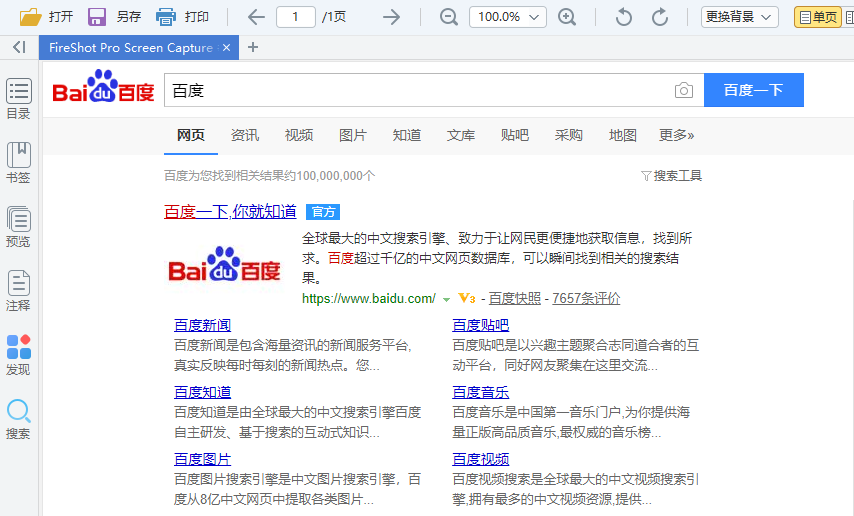The height and width of the screenshot is (516, 854).
Task: Select the 视频 search tab
Action: pos(298,135)
